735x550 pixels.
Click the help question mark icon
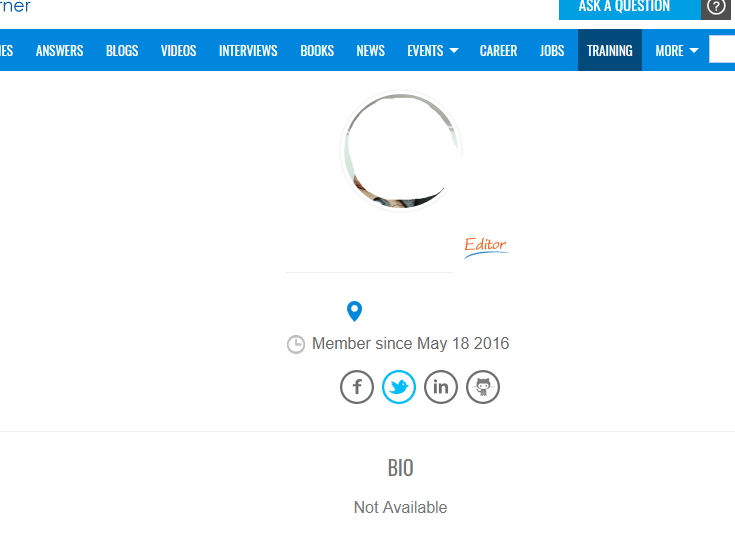(x=716, y=8)
